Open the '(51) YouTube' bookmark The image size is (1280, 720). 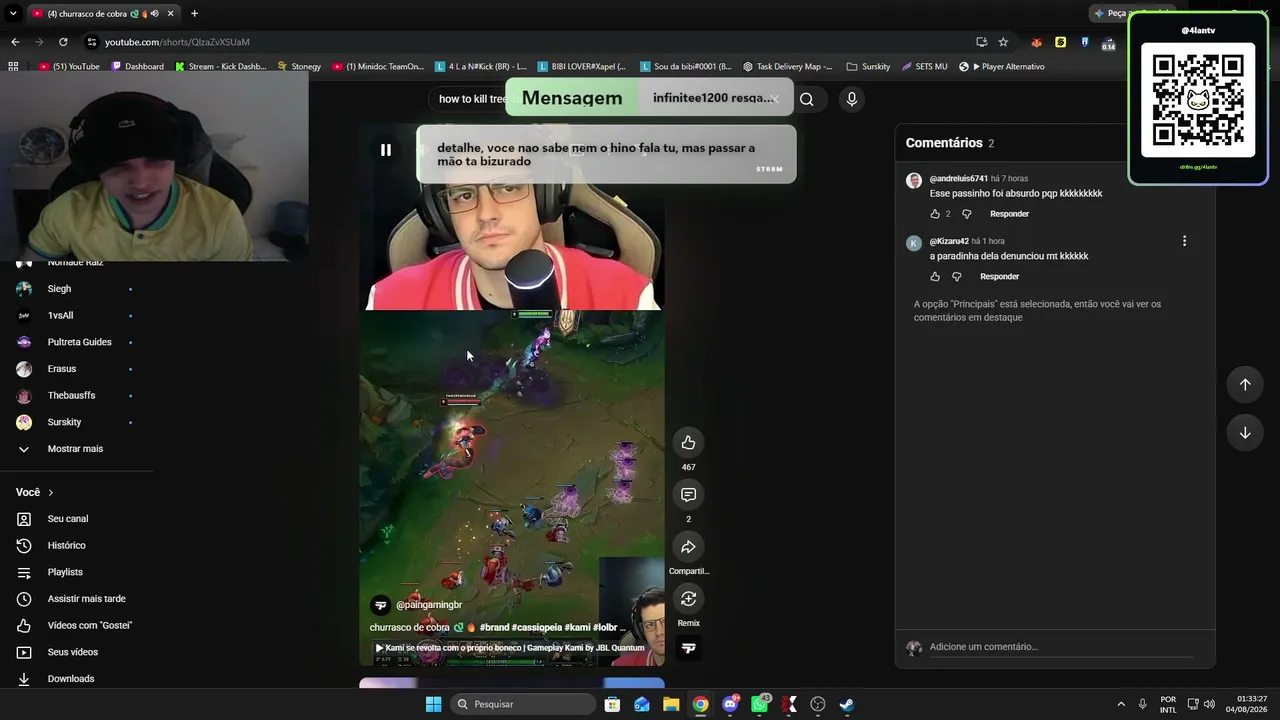click(x=69, y=67)
